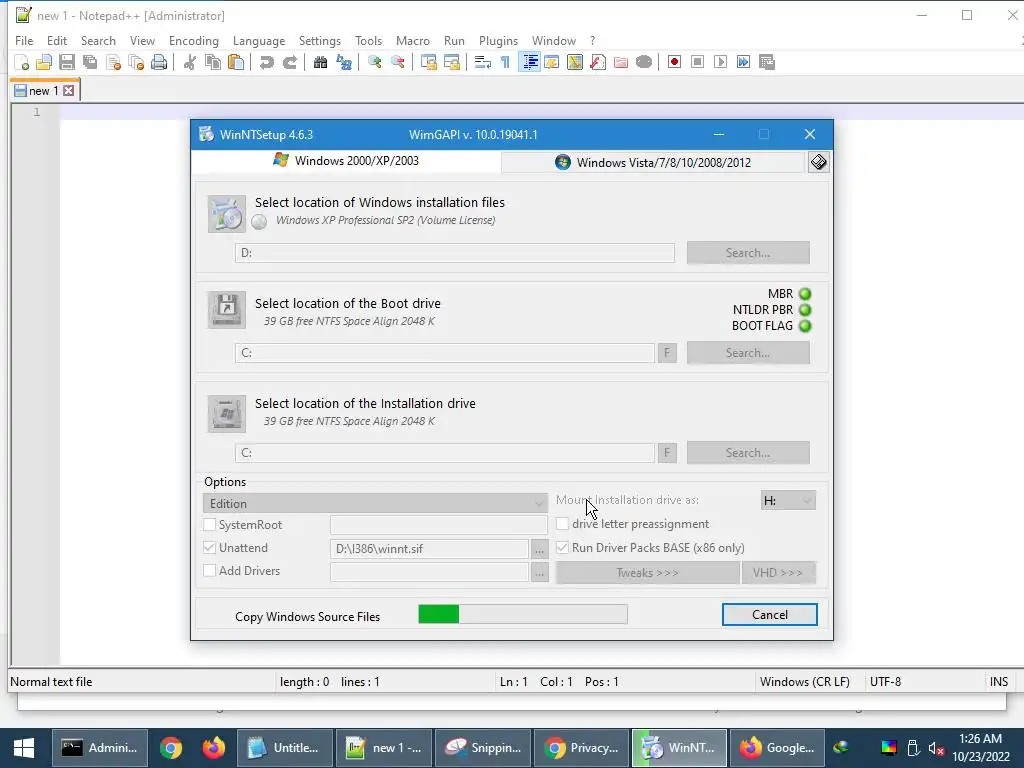Click the Paste clipboard icon

point(236,62)
